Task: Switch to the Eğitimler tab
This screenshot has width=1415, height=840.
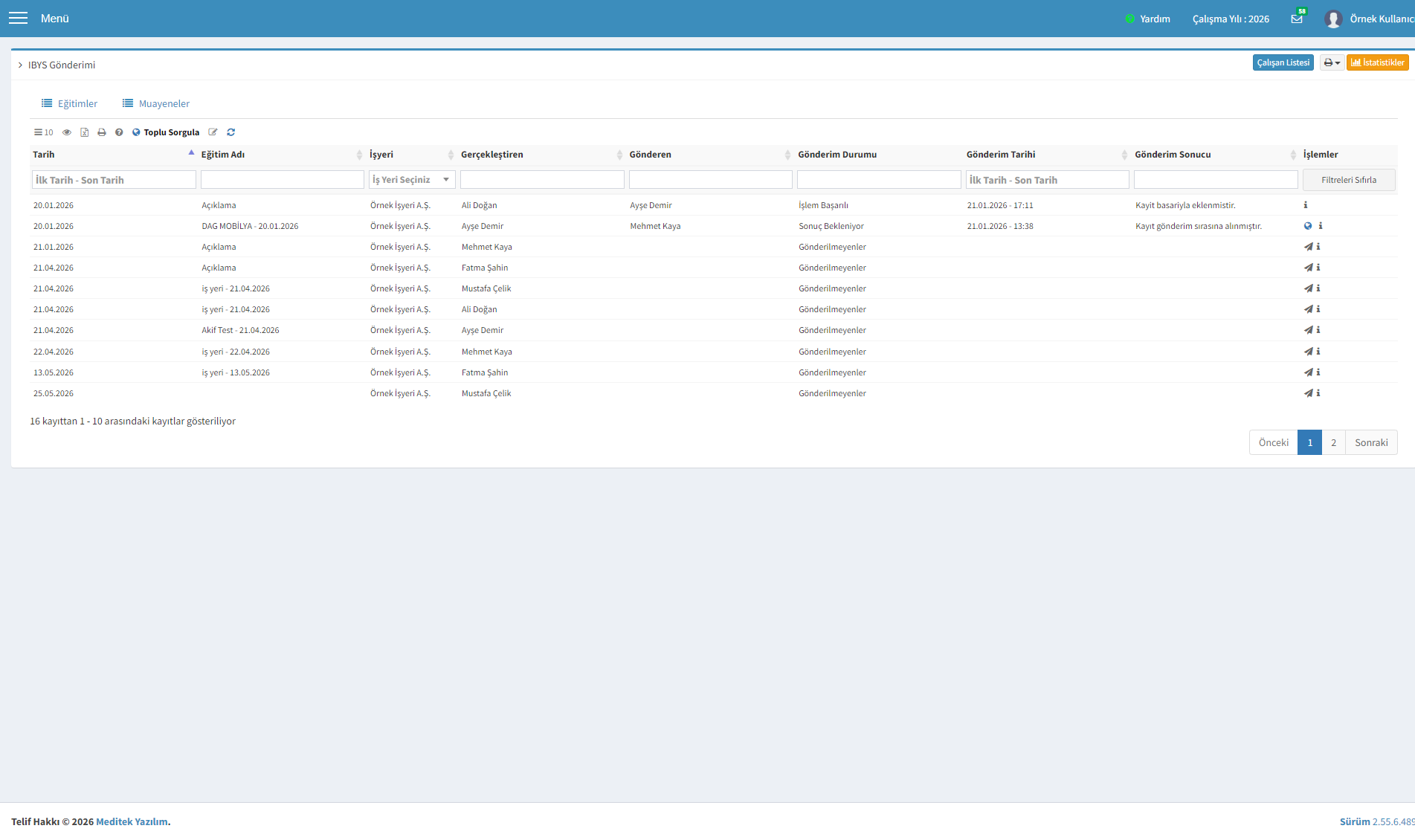Action: coord(70,103)
